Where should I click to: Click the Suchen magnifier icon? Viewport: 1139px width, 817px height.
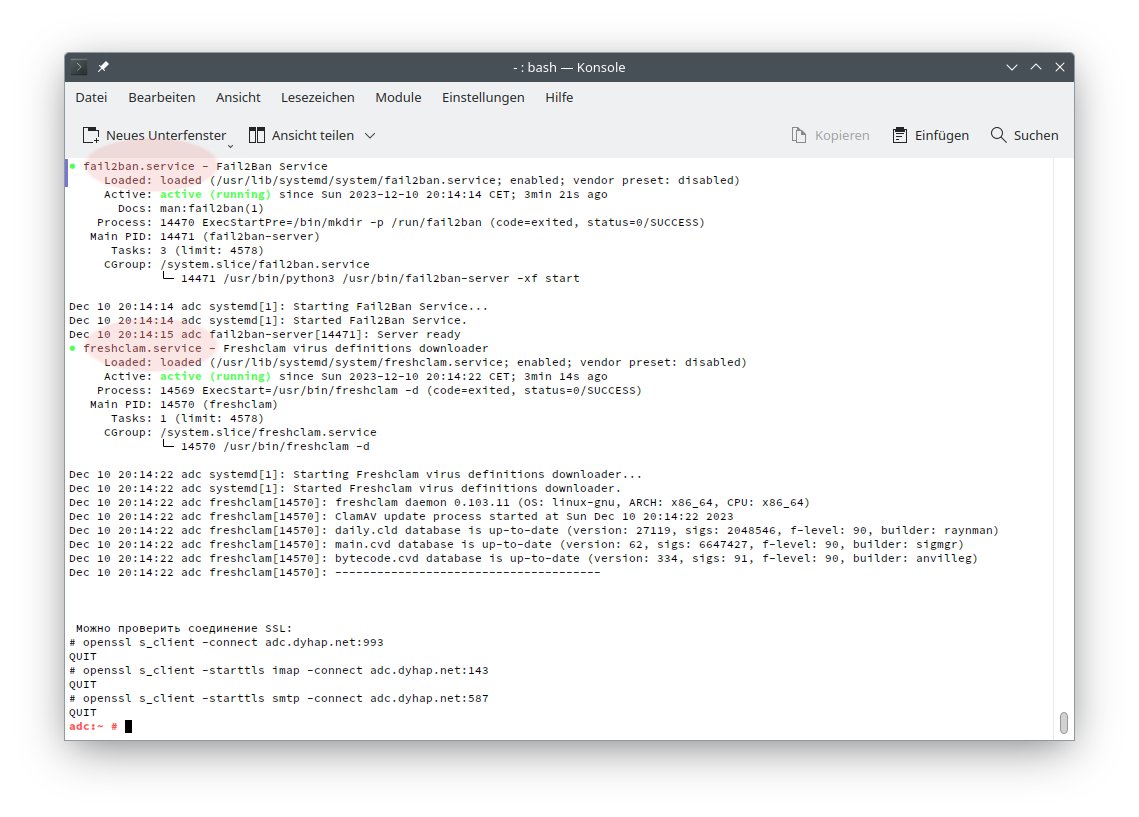(x=998, y=135)
